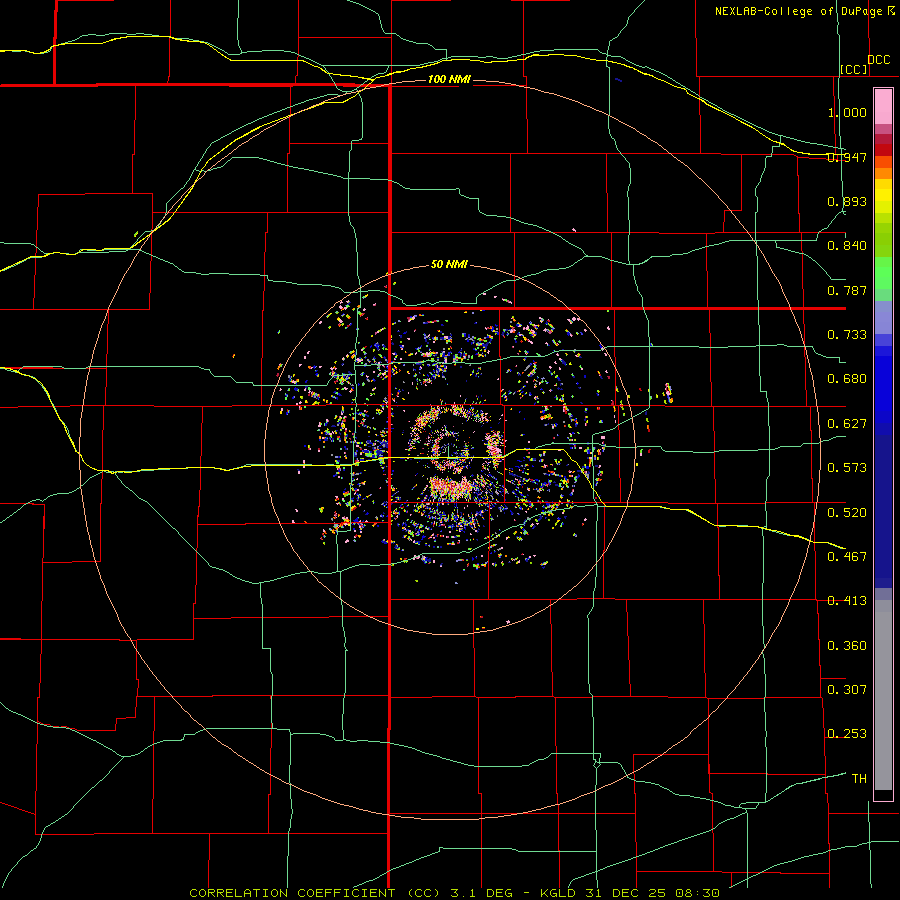Click the 0.253 scale value
Viewport: 900px width, 900px height.
(847, 734)
